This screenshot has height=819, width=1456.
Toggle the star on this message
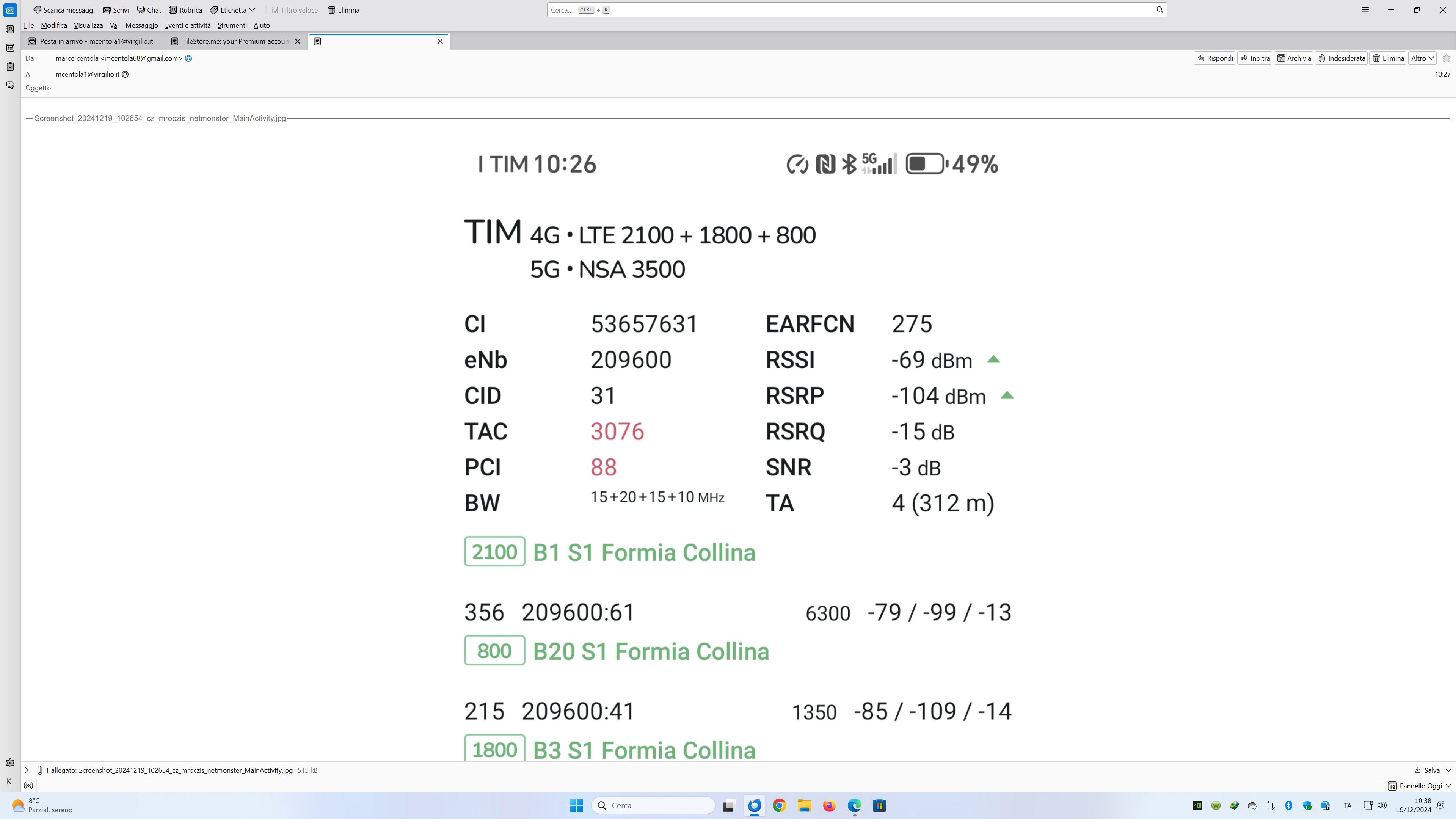pos(1447,58)
